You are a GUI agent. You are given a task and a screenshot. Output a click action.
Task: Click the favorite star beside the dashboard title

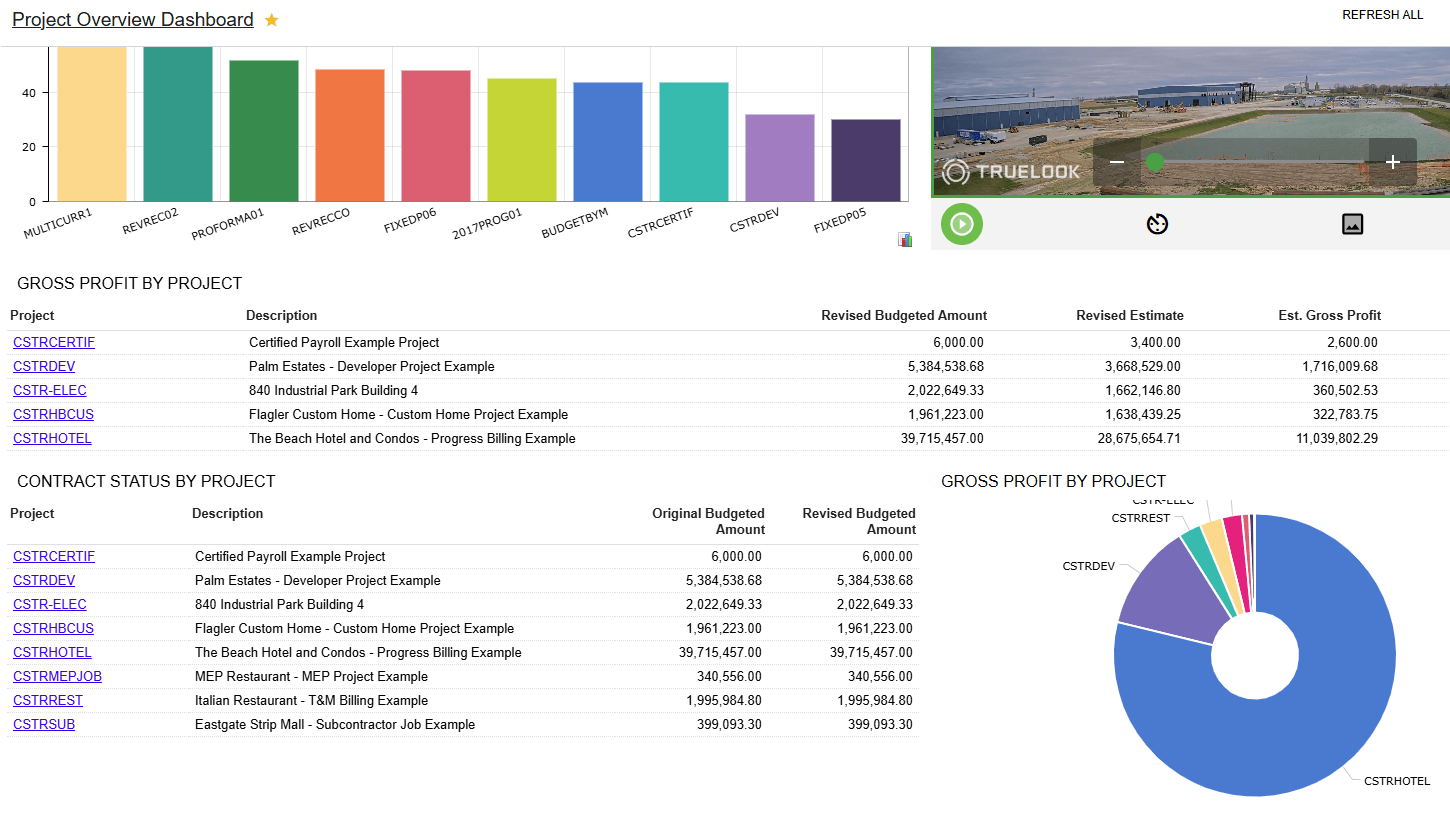pos(271,21)
